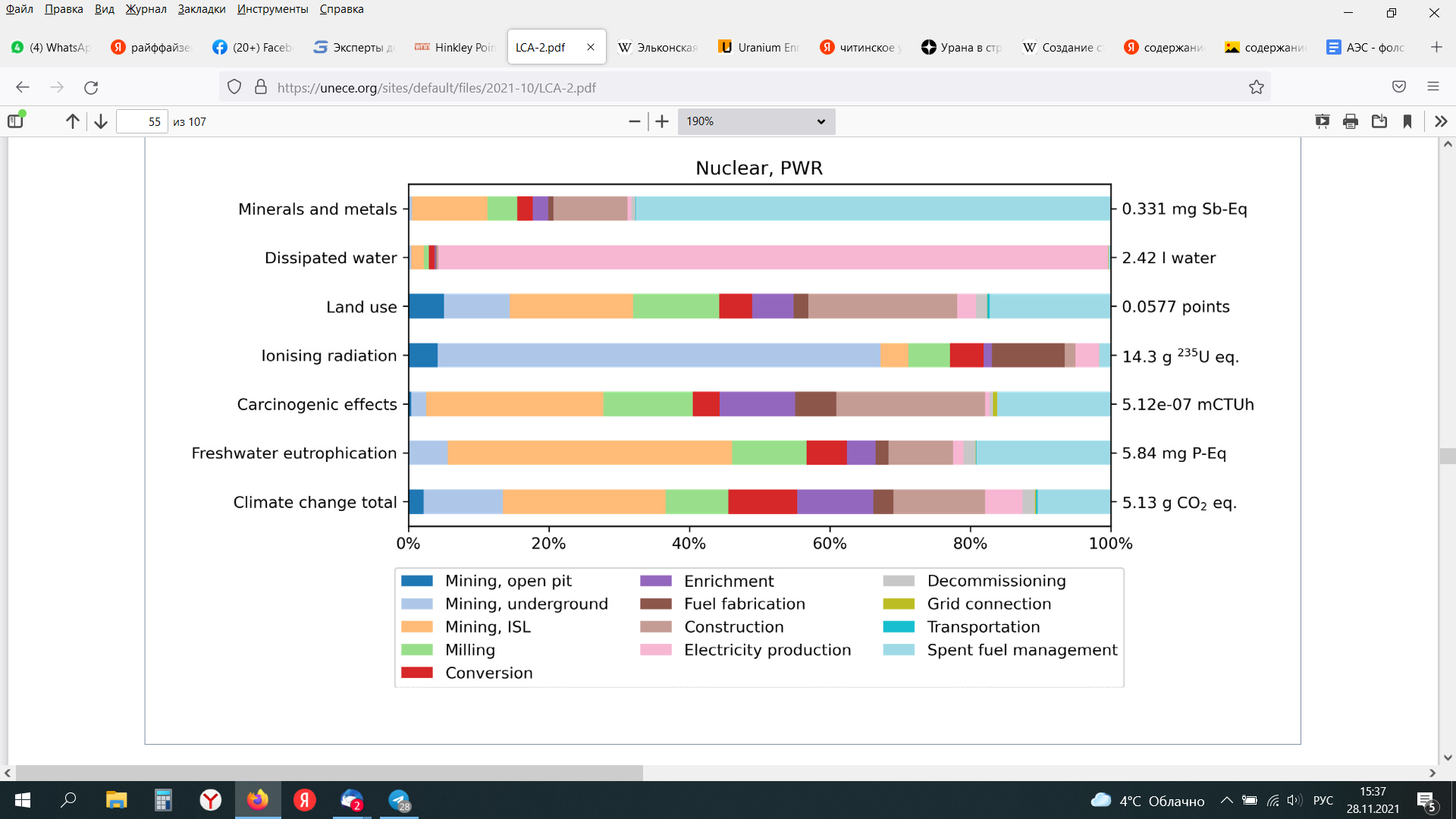Go to next PDF page

(x=101, y=121)
